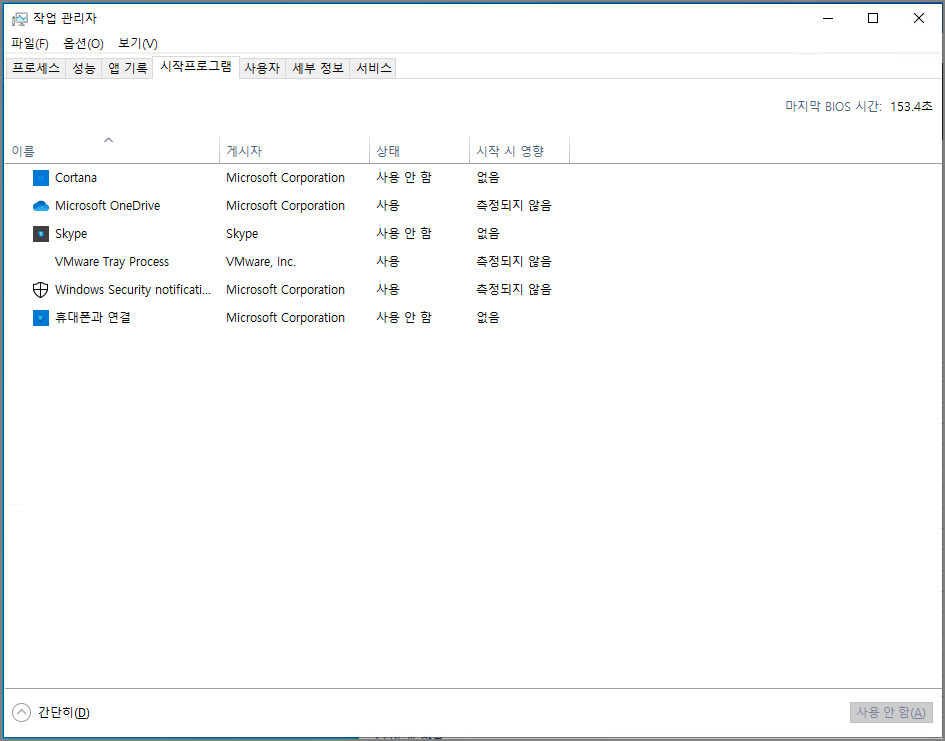
Task: Select the 휴대폰과 연결 entry name
Action: (x=93, y=317)
